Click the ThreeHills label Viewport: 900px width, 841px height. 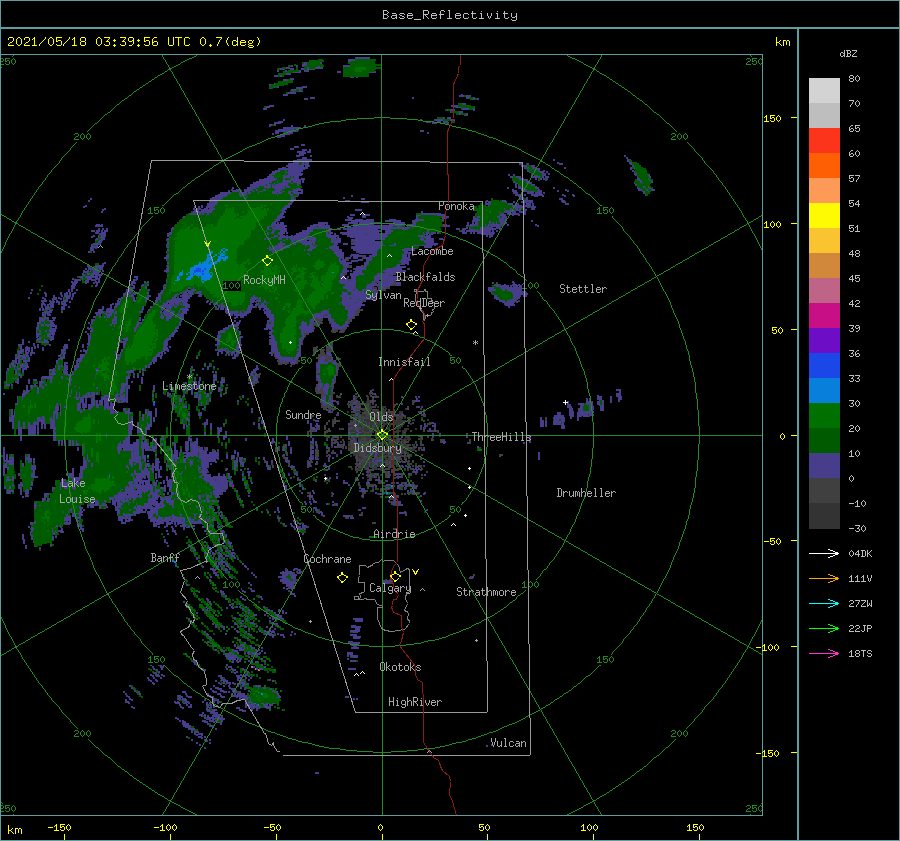pos(501,437)
